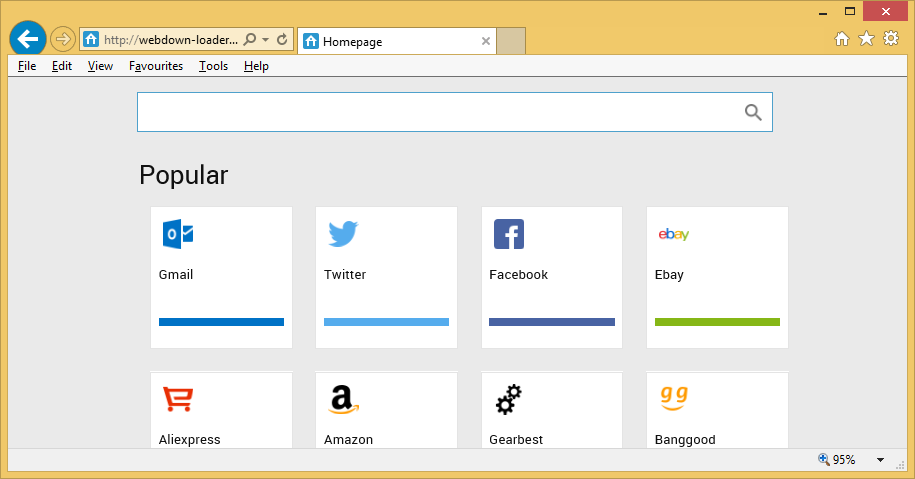Click the Banggood logo icon

click(674, 398)
